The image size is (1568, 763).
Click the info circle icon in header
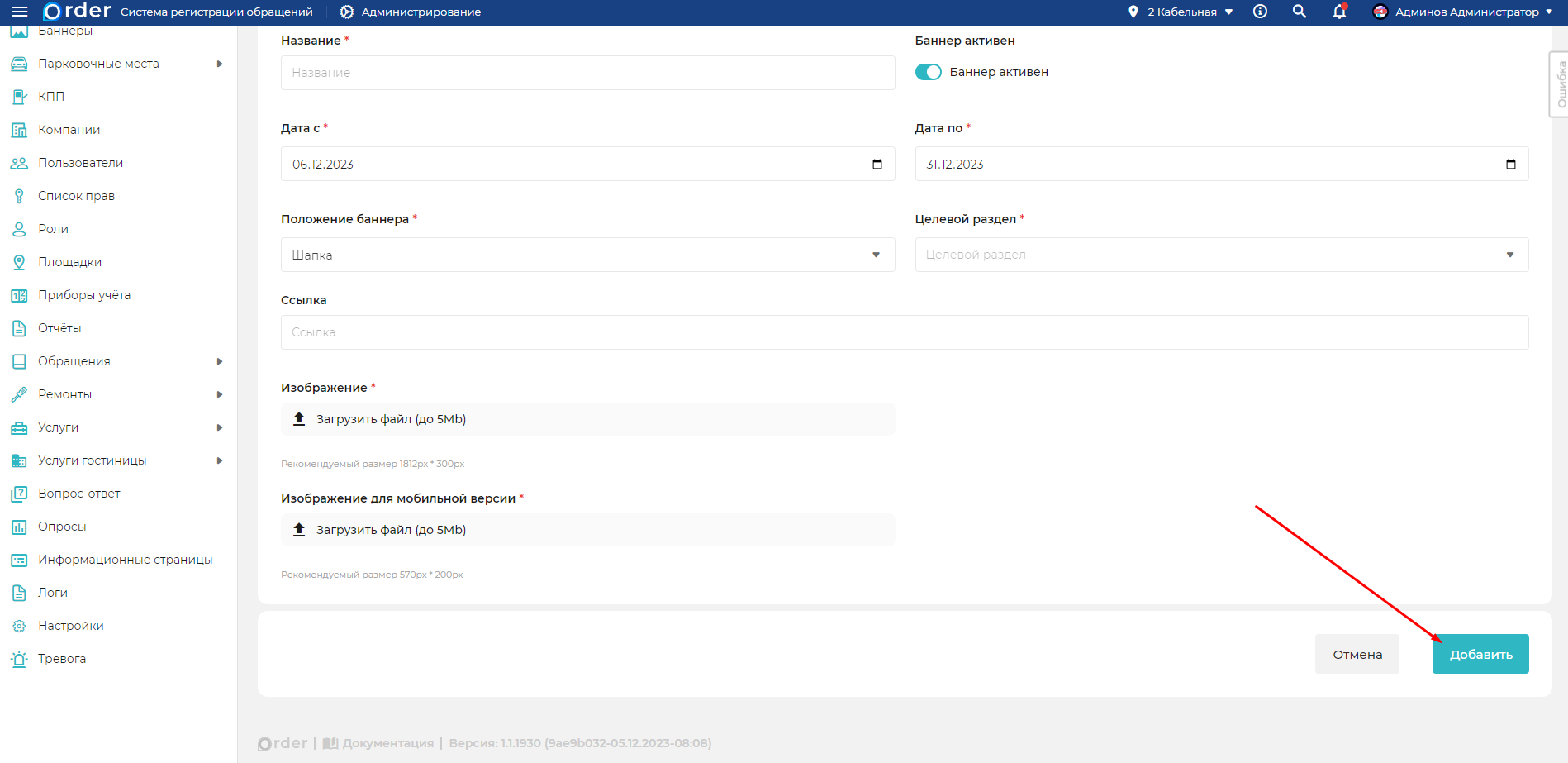tap(1260, 12)
